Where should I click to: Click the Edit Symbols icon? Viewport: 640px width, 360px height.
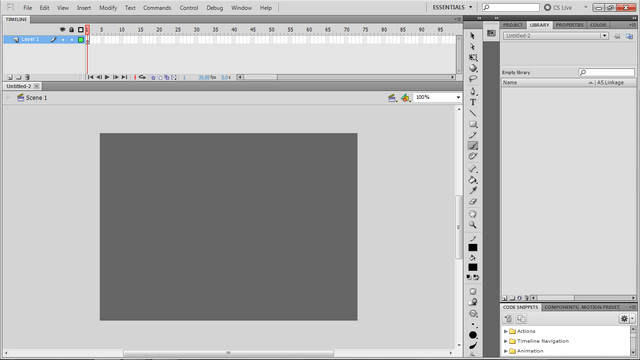coord(405,98)
